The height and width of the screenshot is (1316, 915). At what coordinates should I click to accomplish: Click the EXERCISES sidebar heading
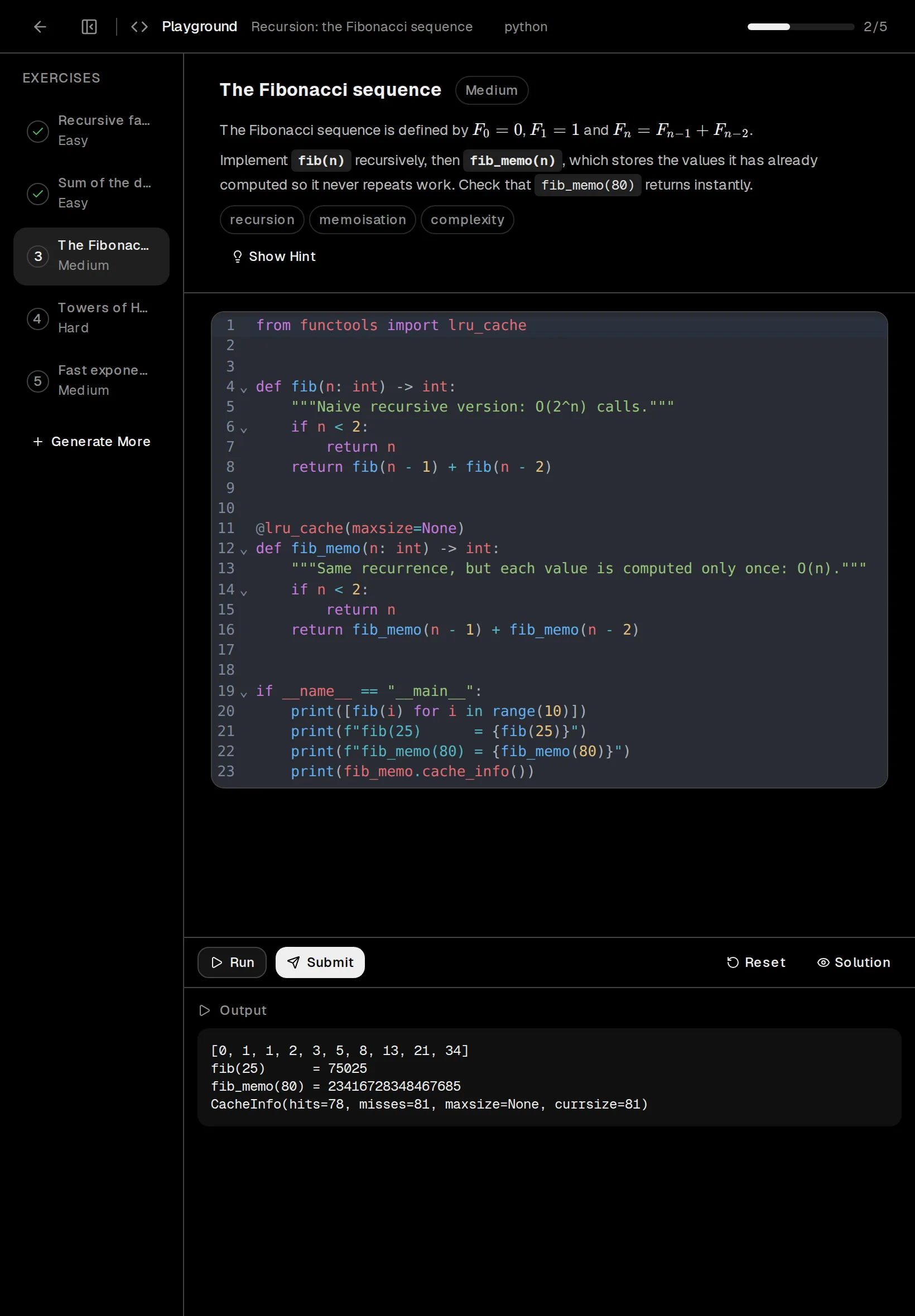click(61, 78)
